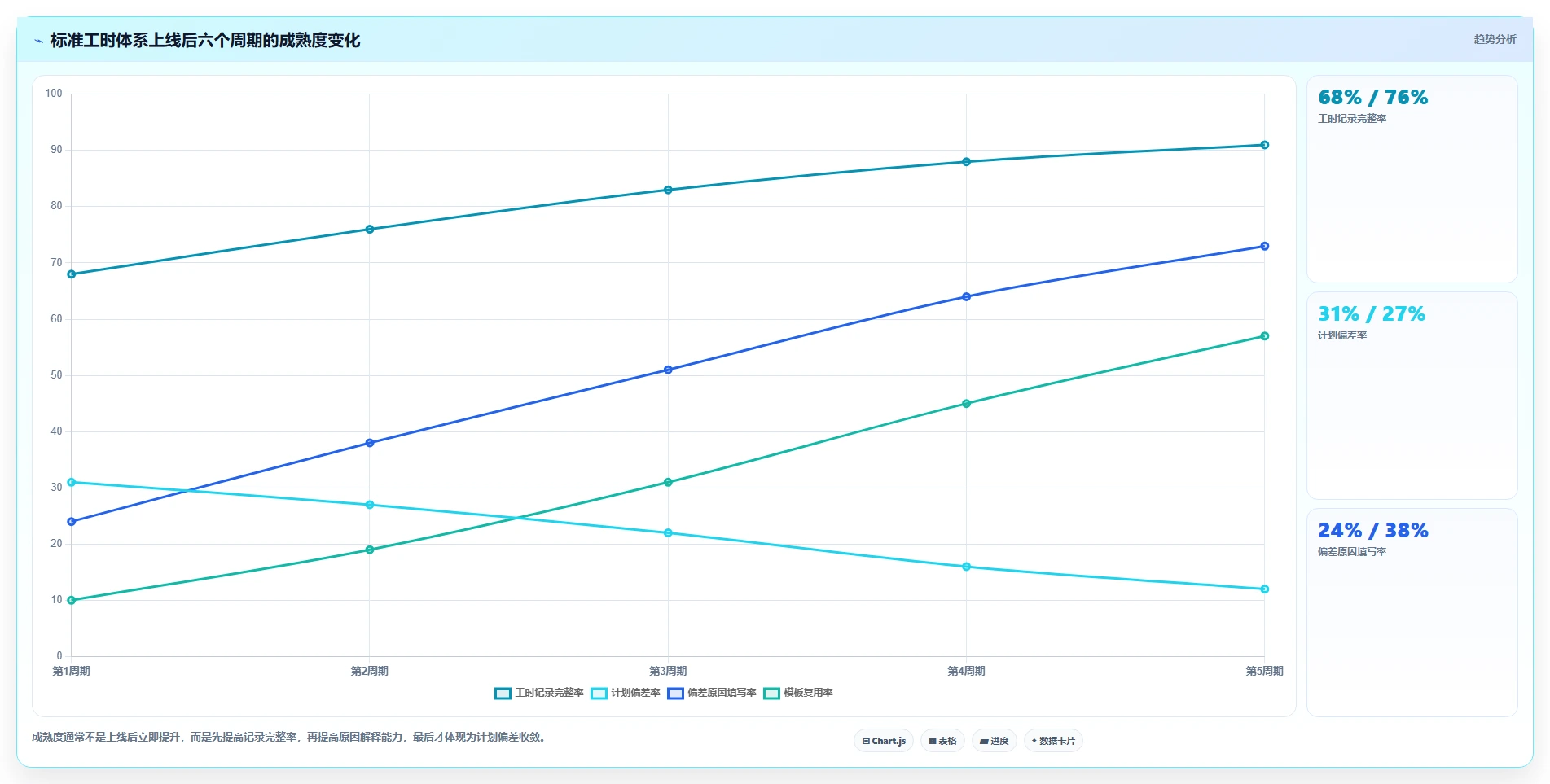Toggle the 计划偏差率 legend series
Screen dimensions: 1550x784
click(626, 693)
